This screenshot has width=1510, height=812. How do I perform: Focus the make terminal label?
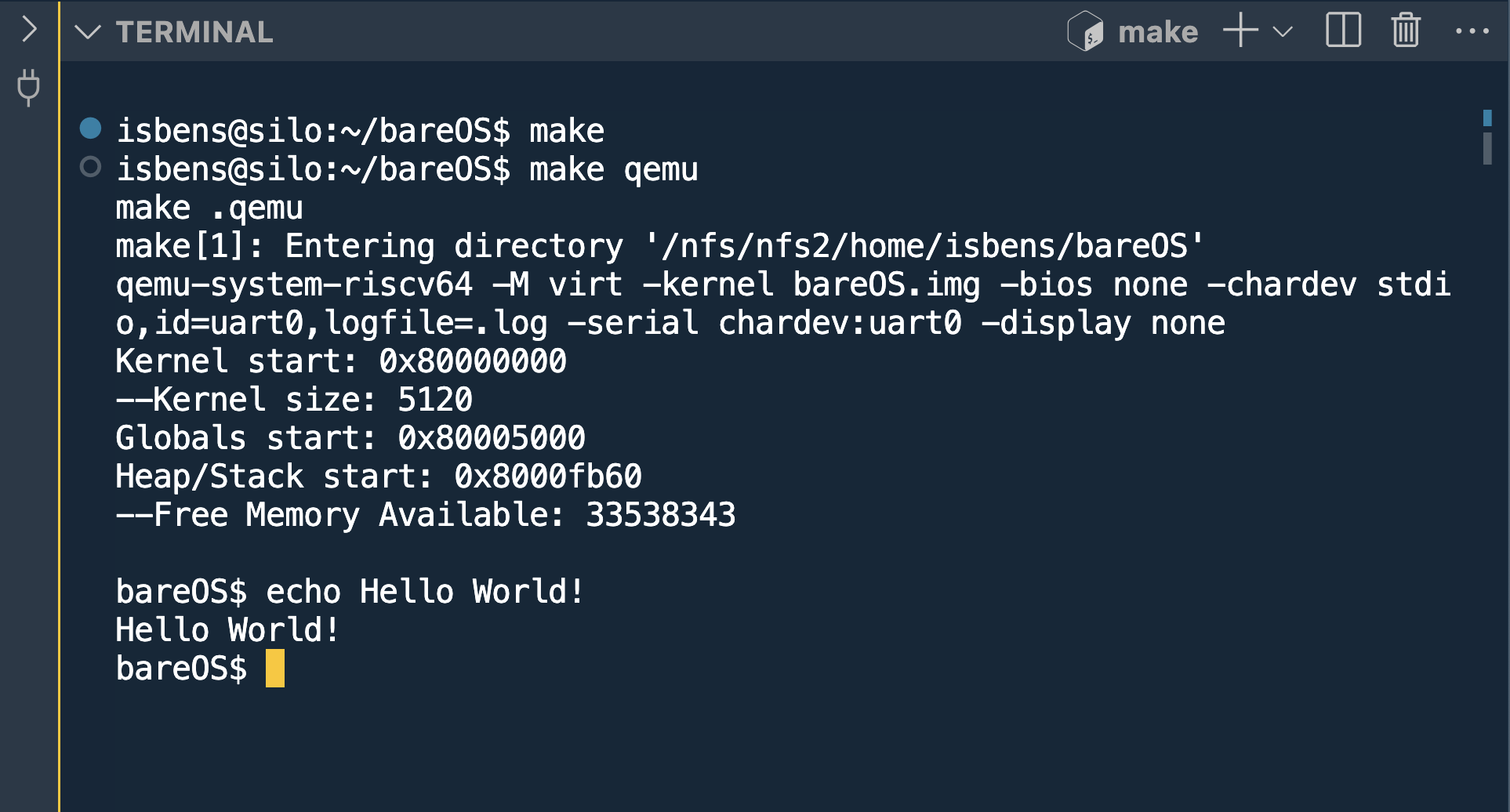click(x=1157, y=32)
